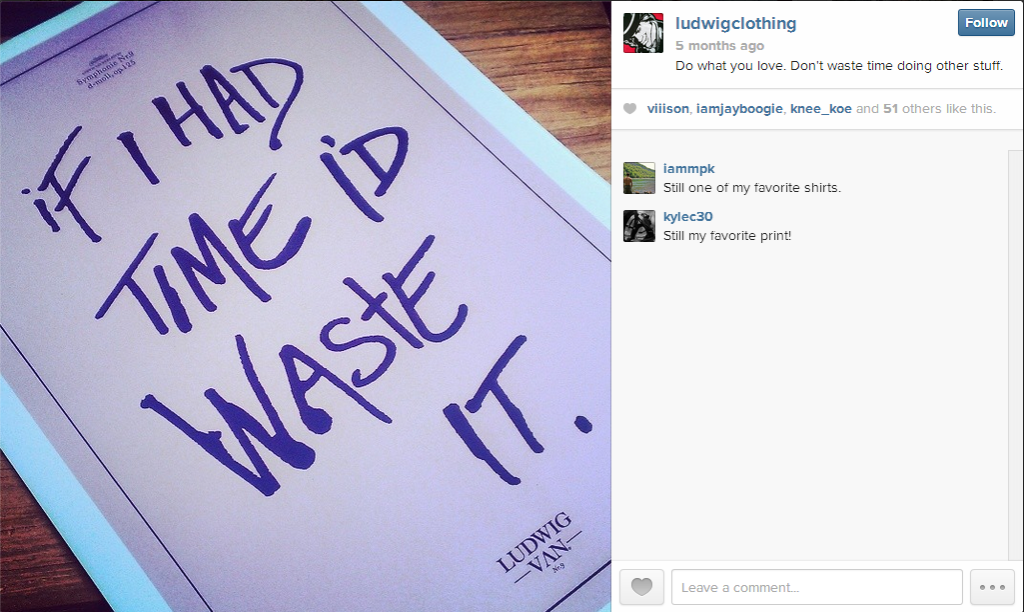
Task: Open commenter iammpk's username link
Action: point(689,169)
